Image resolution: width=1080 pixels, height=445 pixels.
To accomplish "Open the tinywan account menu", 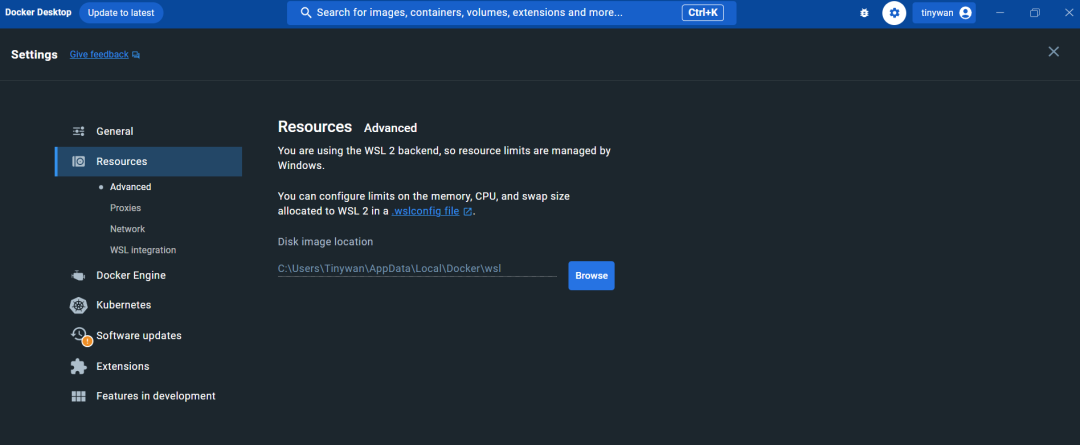I will point(944,13).
